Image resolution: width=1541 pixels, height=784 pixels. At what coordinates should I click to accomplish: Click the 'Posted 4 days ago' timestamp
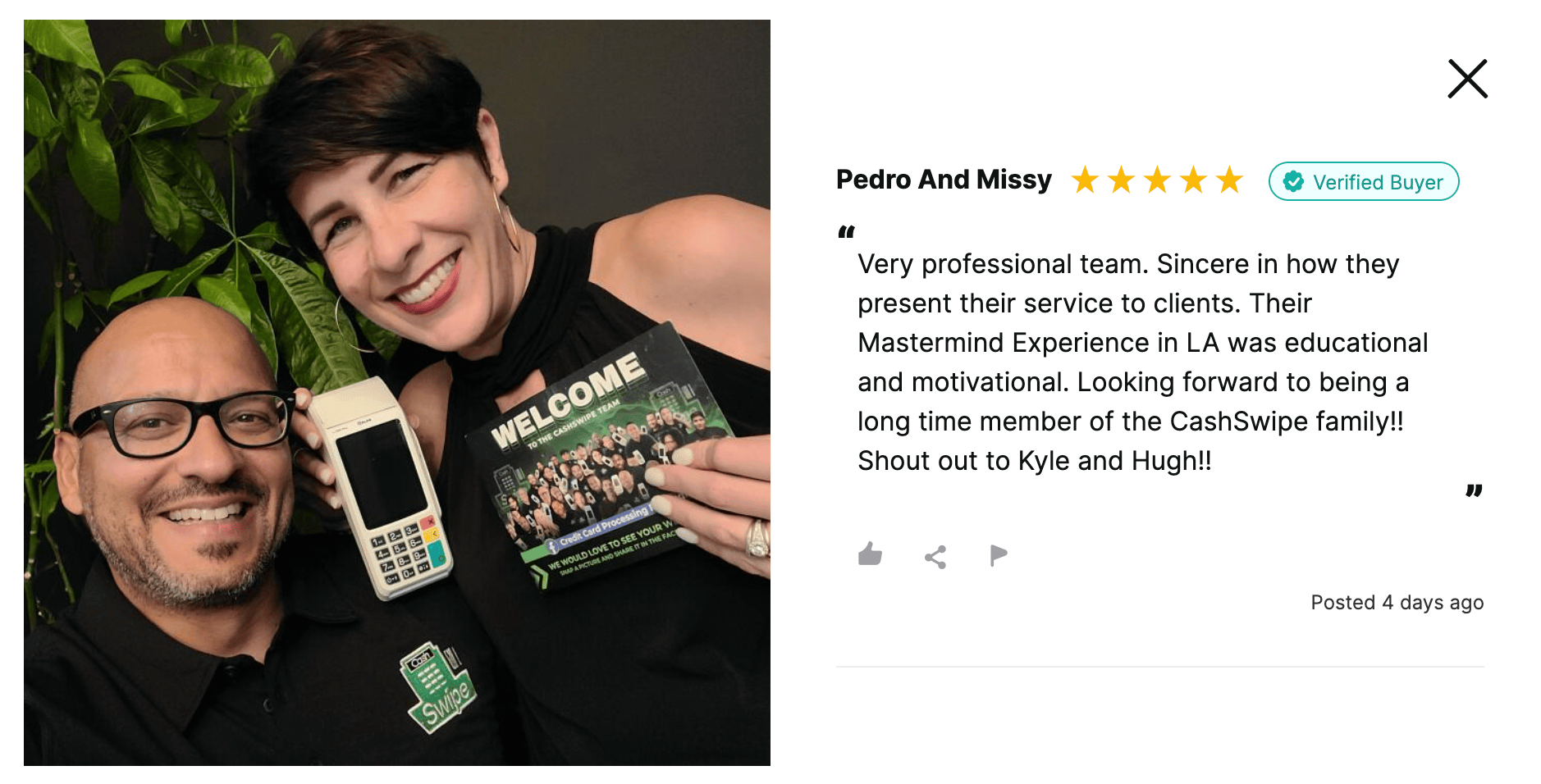point(1397,603)
